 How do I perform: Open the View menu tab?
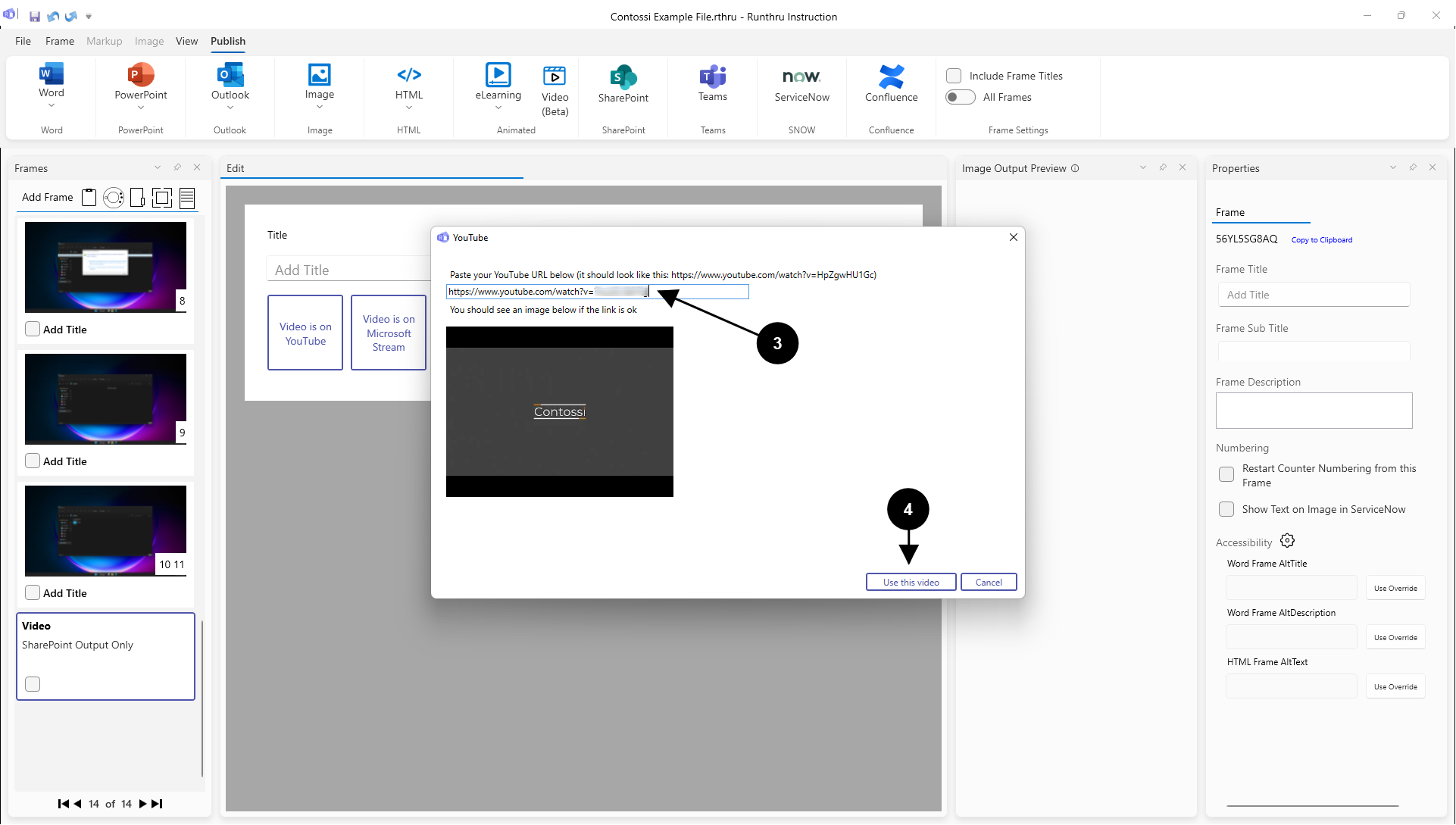pyautogui.click(x=186, y=41)
